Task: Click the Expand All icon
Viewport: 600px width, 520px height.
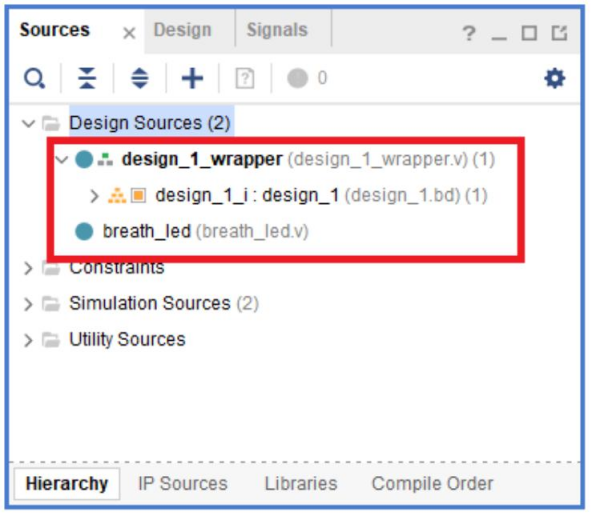Action: click(140, 78)
